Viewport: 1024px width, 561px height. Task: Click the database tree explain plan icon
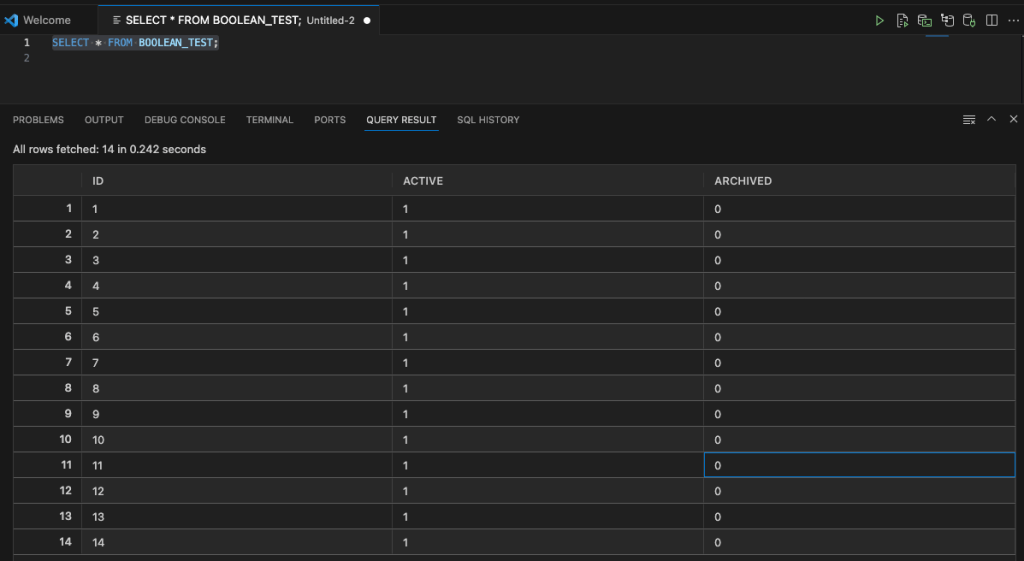coord(947,20)
